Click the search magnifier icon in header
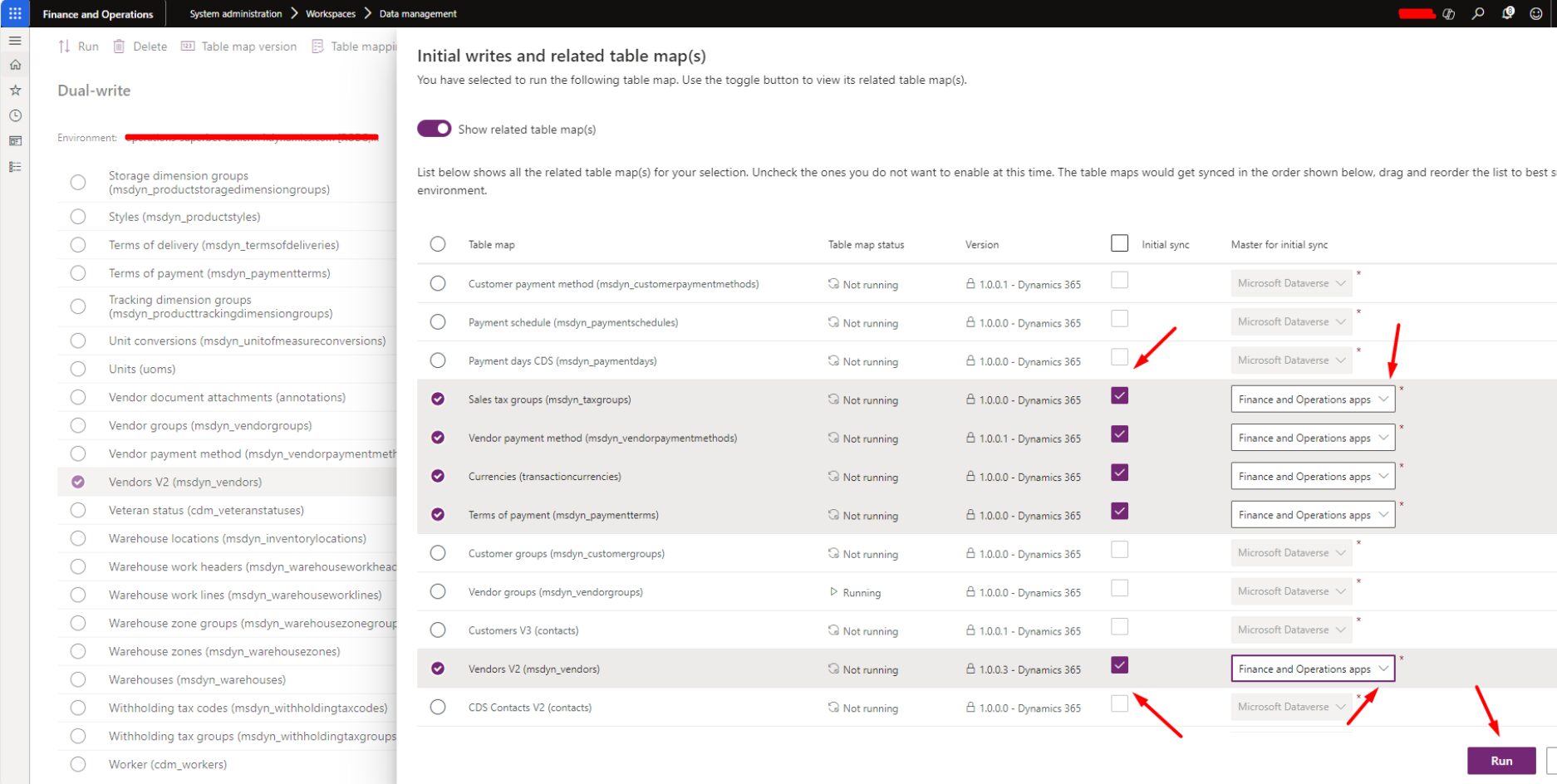The height and width of the screenshot is (784, 1557). (x=1478, y=13)
